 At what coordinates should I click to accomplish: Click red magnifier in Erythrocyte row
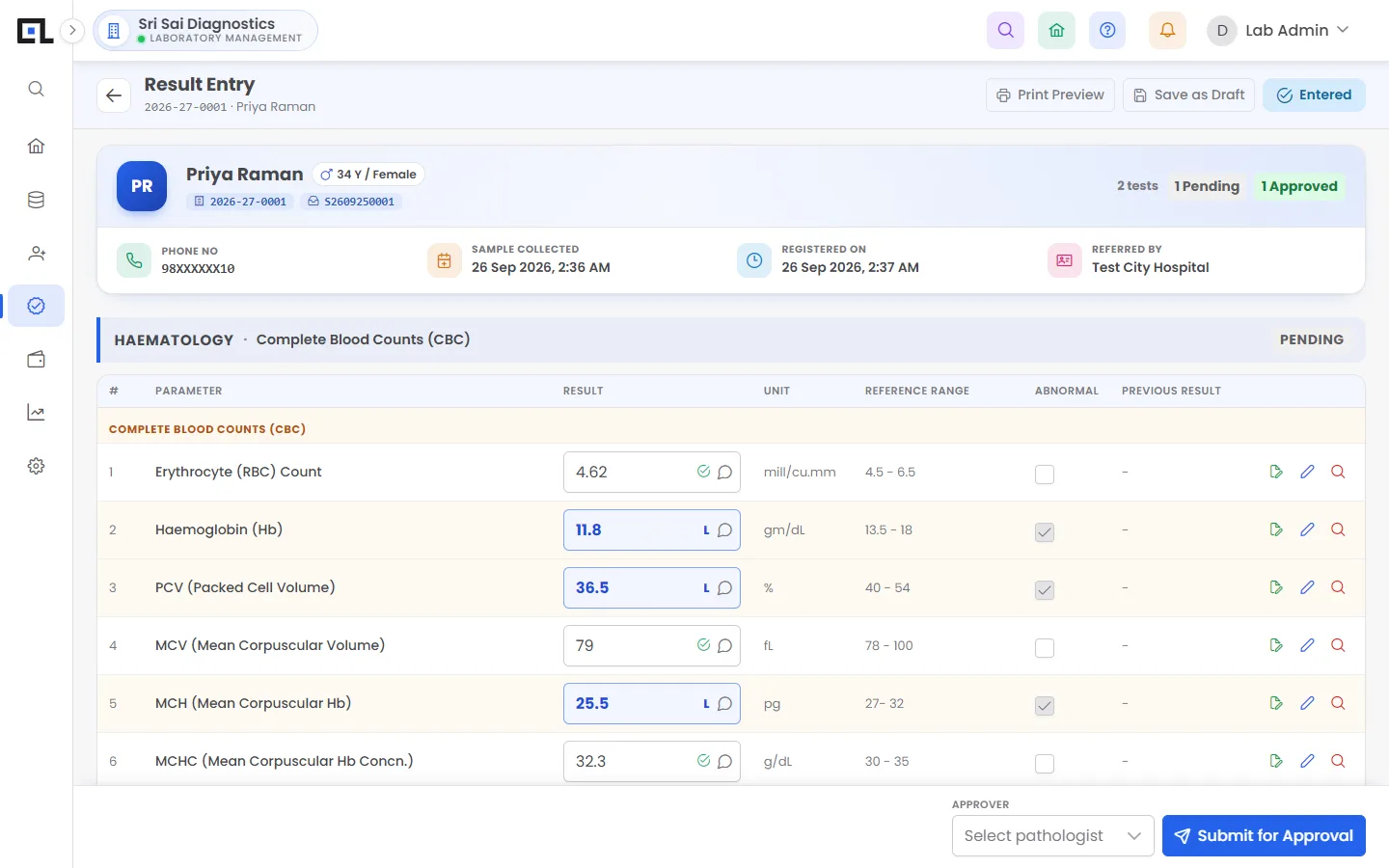click(1338, 472)
